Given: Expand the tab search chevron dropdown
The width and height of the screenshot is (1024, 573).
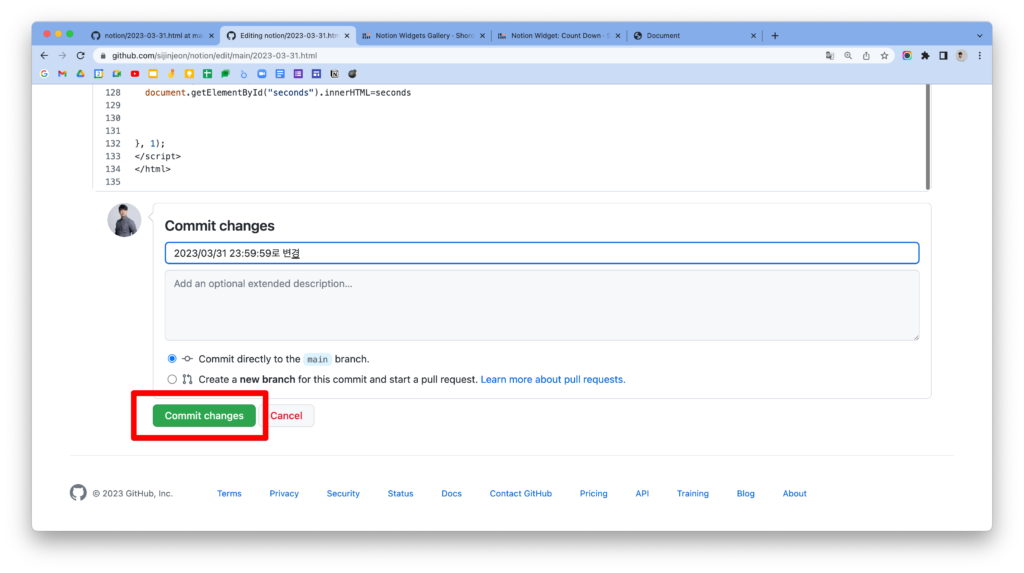Looking at the screenshot, I should pyautogui.click(x=979, y=36).
